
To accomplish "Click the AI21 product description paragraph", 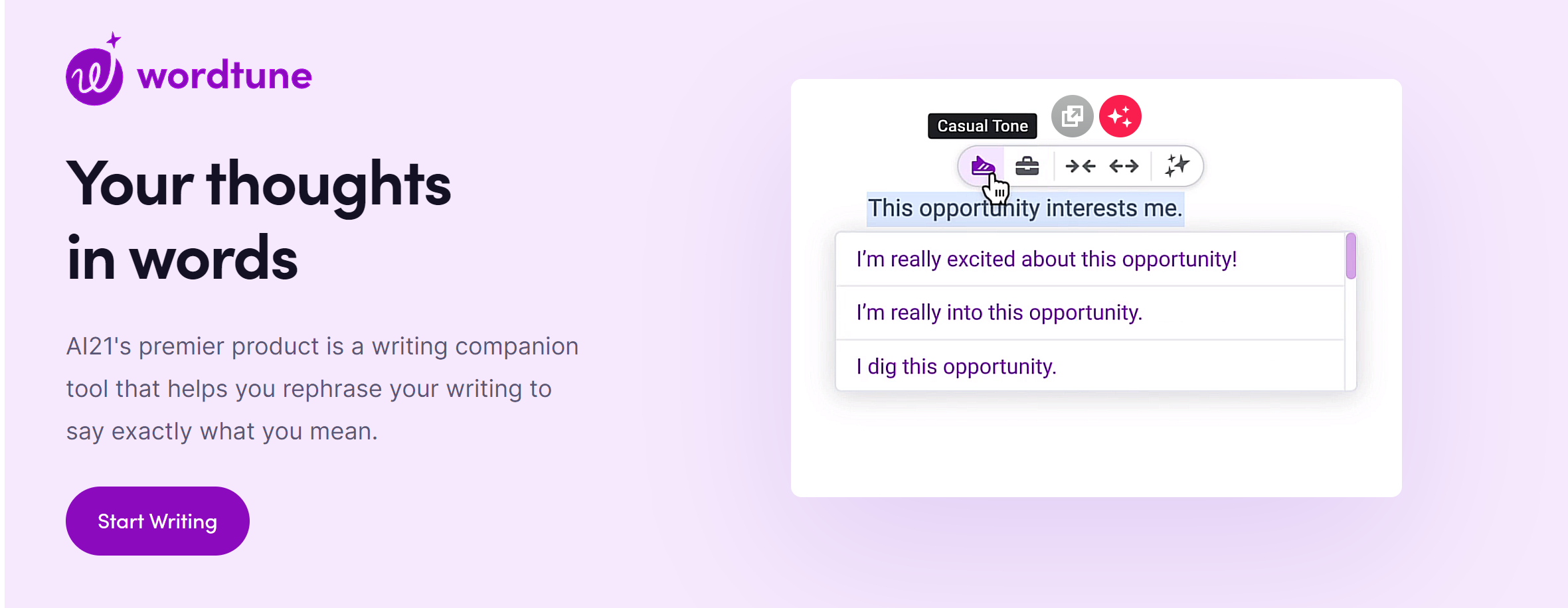I will [323, 389].
